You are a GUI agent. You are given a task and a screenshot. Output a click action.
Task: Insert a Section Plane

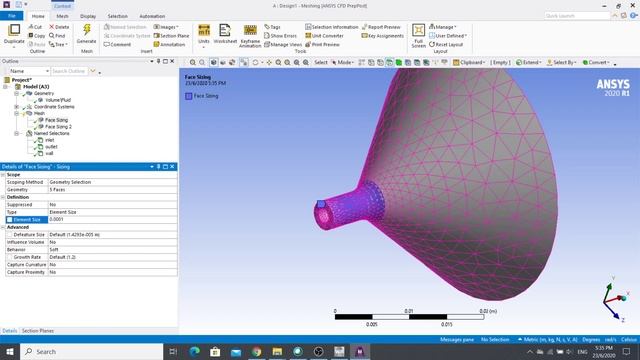[171, 36]
